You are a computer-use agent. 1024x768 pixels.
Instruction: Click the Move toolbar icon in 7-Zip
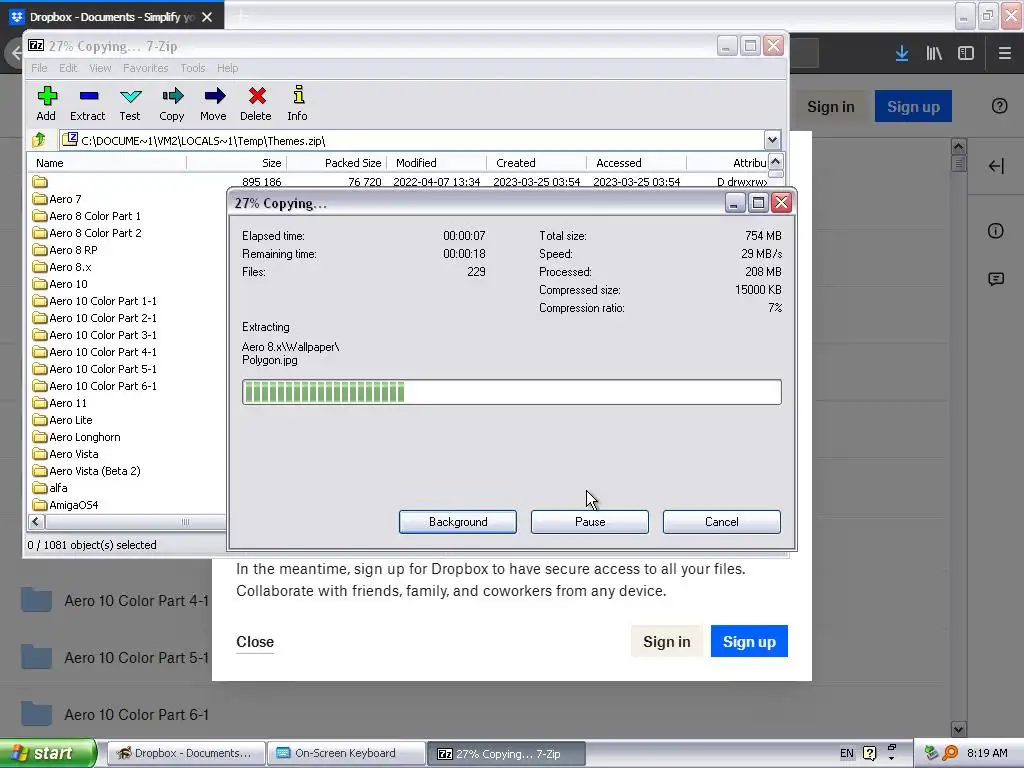click(214, 97)
